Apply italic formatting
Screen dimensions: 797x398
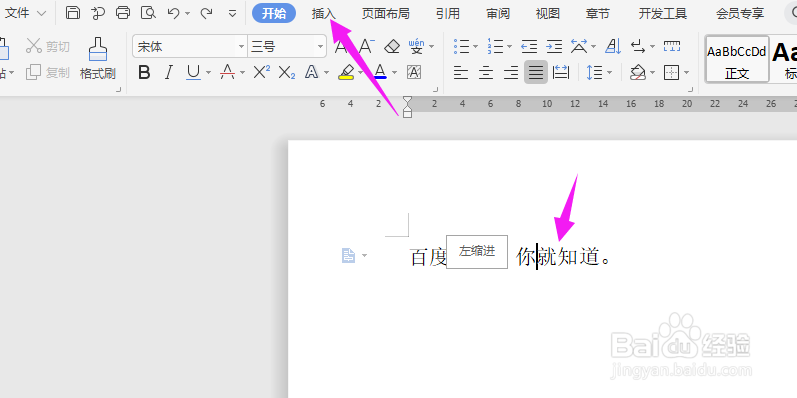[x=169, y=73]
